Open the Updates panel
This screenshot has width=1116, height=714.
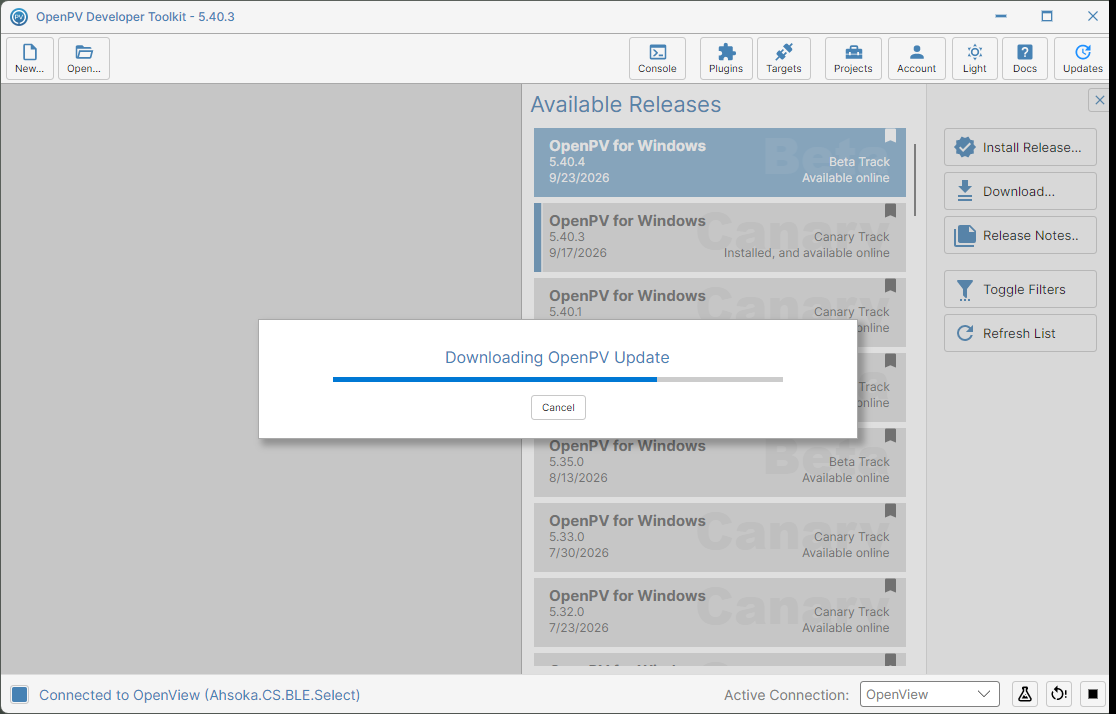pyautogui.click(x=1083, y=58)
